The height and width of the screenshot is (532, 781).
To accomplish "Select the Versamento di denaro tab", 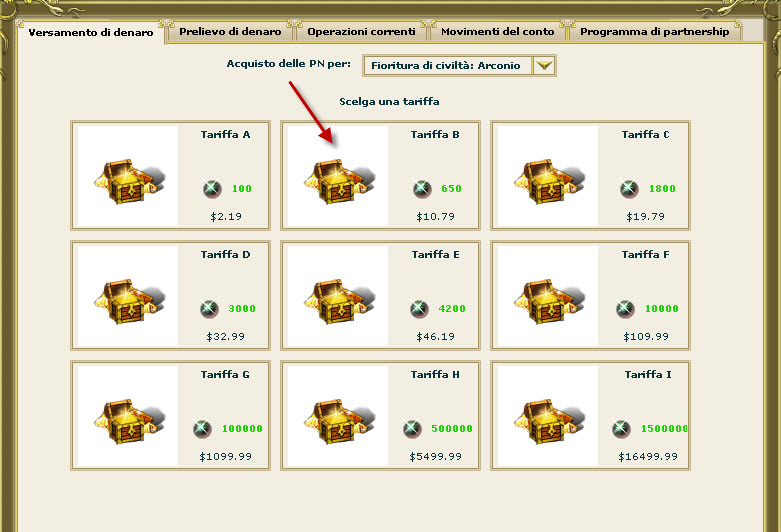I will coord(91,32).
